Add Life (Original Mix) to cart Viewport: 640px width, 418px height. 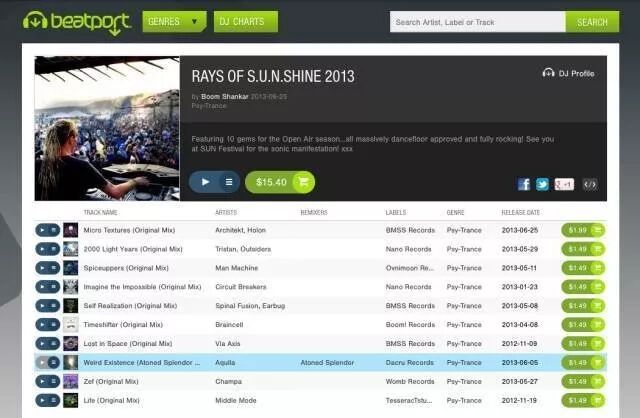(583, 400)
